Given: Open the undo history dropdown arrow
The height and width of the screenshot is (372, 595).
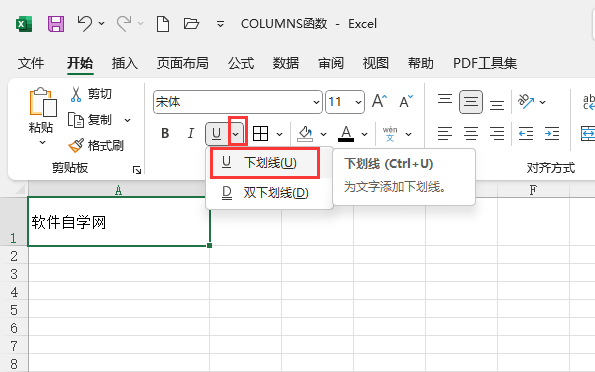Looking at the screenshot, I should point(101,24).
